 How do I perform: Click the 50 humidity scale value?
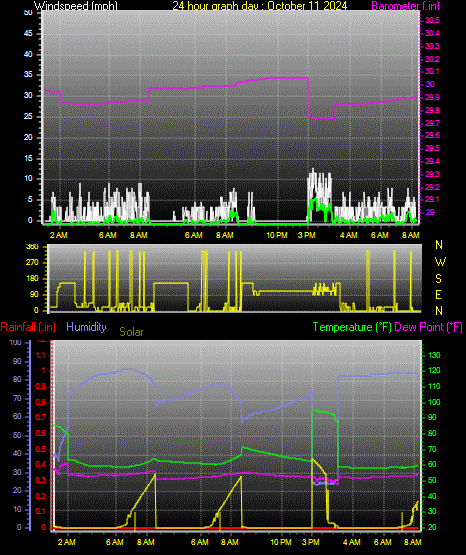coord(17,435)
